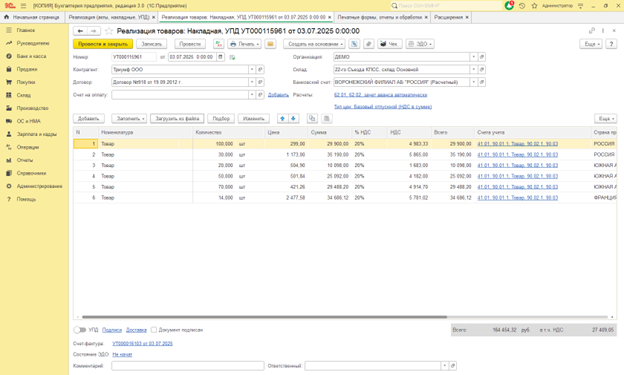This screenshot has width=624, height=375.
Task: Expand the Банковский счет dropdown arrow
Action: coord(474,82)
